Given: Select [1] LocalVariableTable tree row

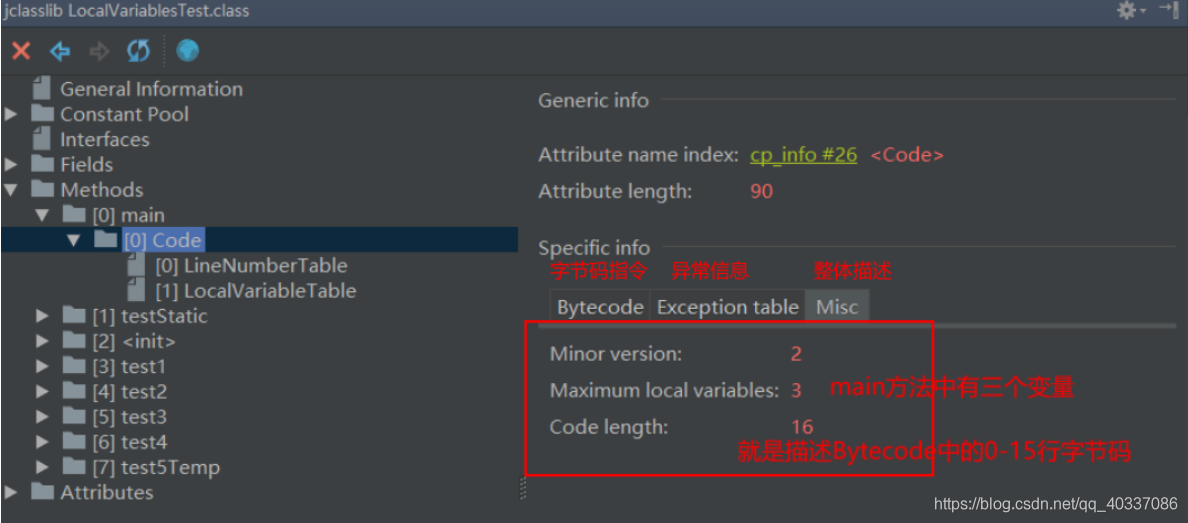Looking at the screenshot, I should (255, 290).
